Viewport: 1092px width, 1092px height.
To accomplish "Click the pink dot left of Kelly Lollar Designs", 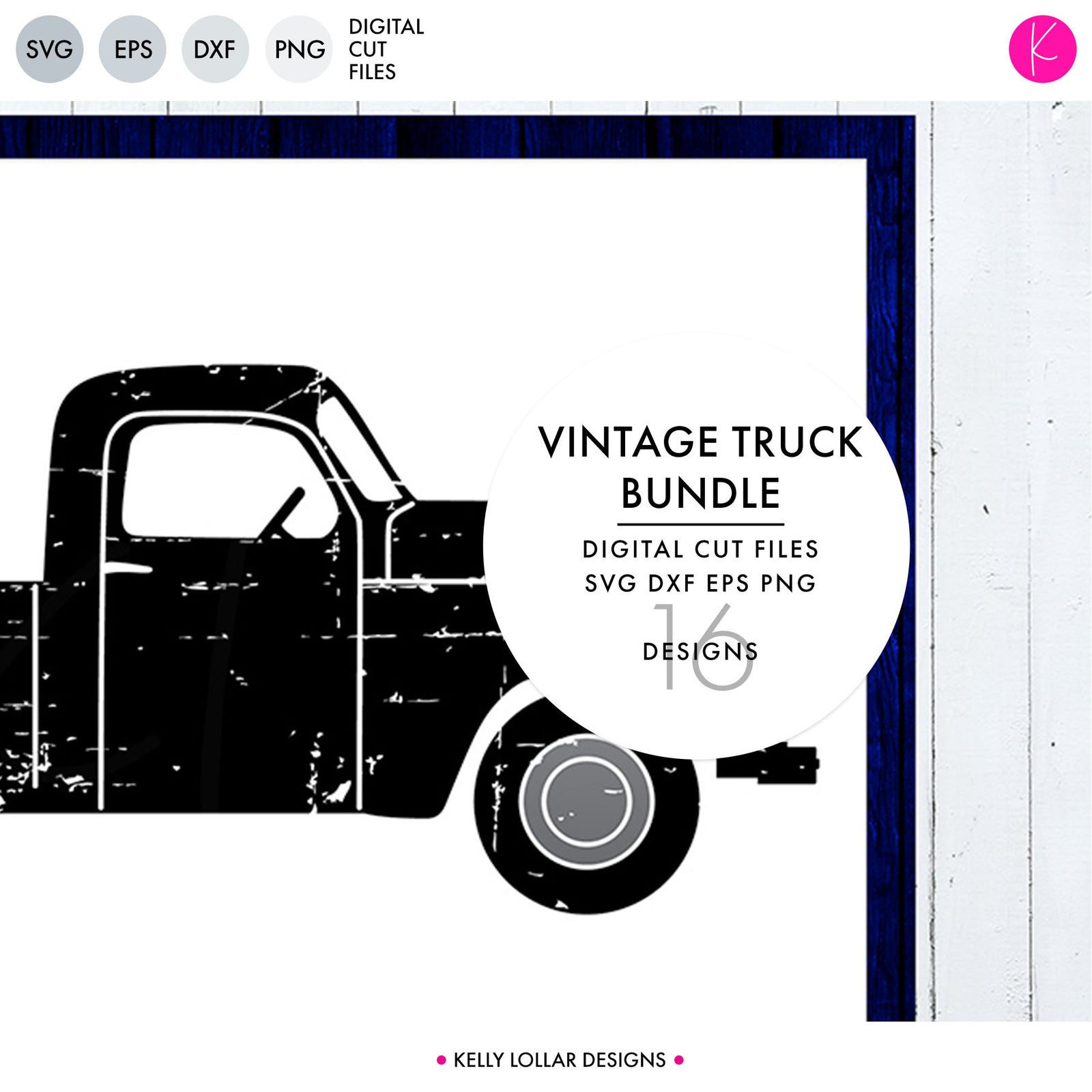I will pos(441,1060).
